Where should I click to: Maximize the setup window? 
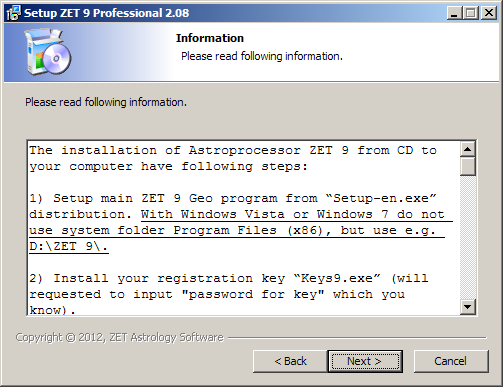(471, 13)
